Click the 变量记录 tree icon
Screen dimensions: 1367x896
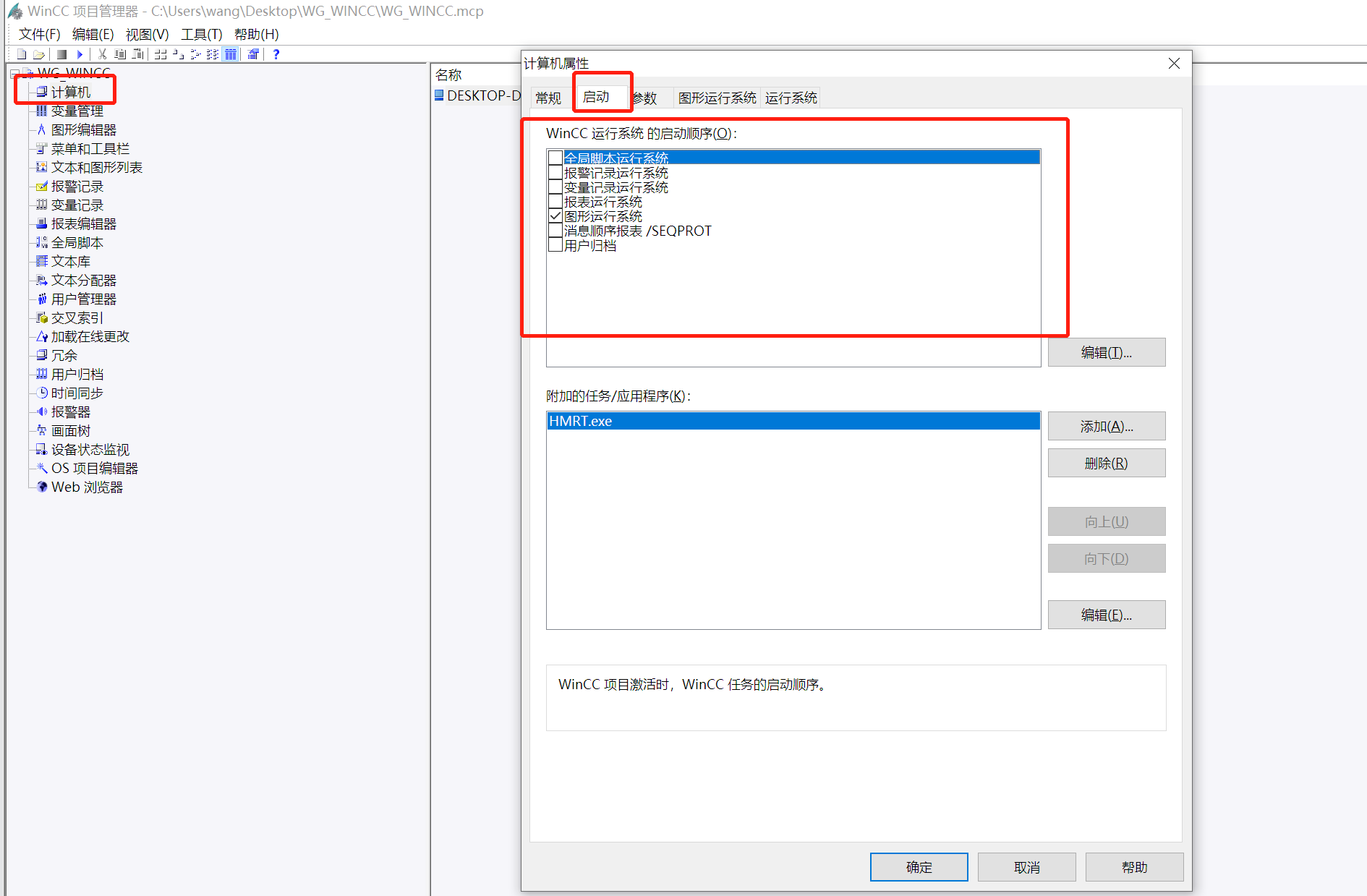(42, 205)
